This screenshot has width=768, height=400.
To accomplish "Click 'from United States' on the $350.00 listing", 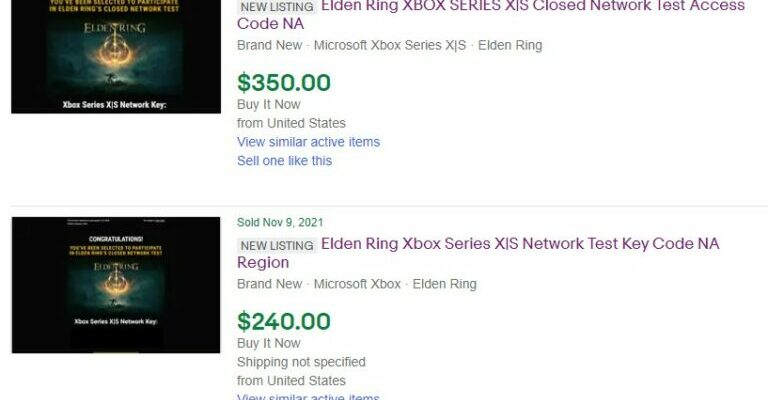I will 291,123.
